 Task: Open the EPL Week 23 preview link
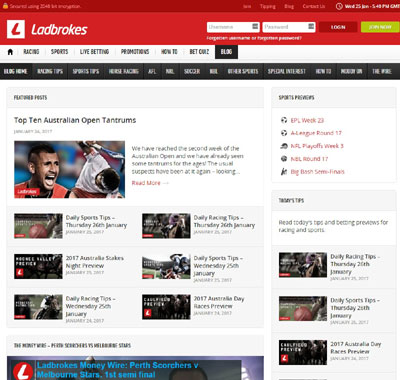(x=307, y=120)
